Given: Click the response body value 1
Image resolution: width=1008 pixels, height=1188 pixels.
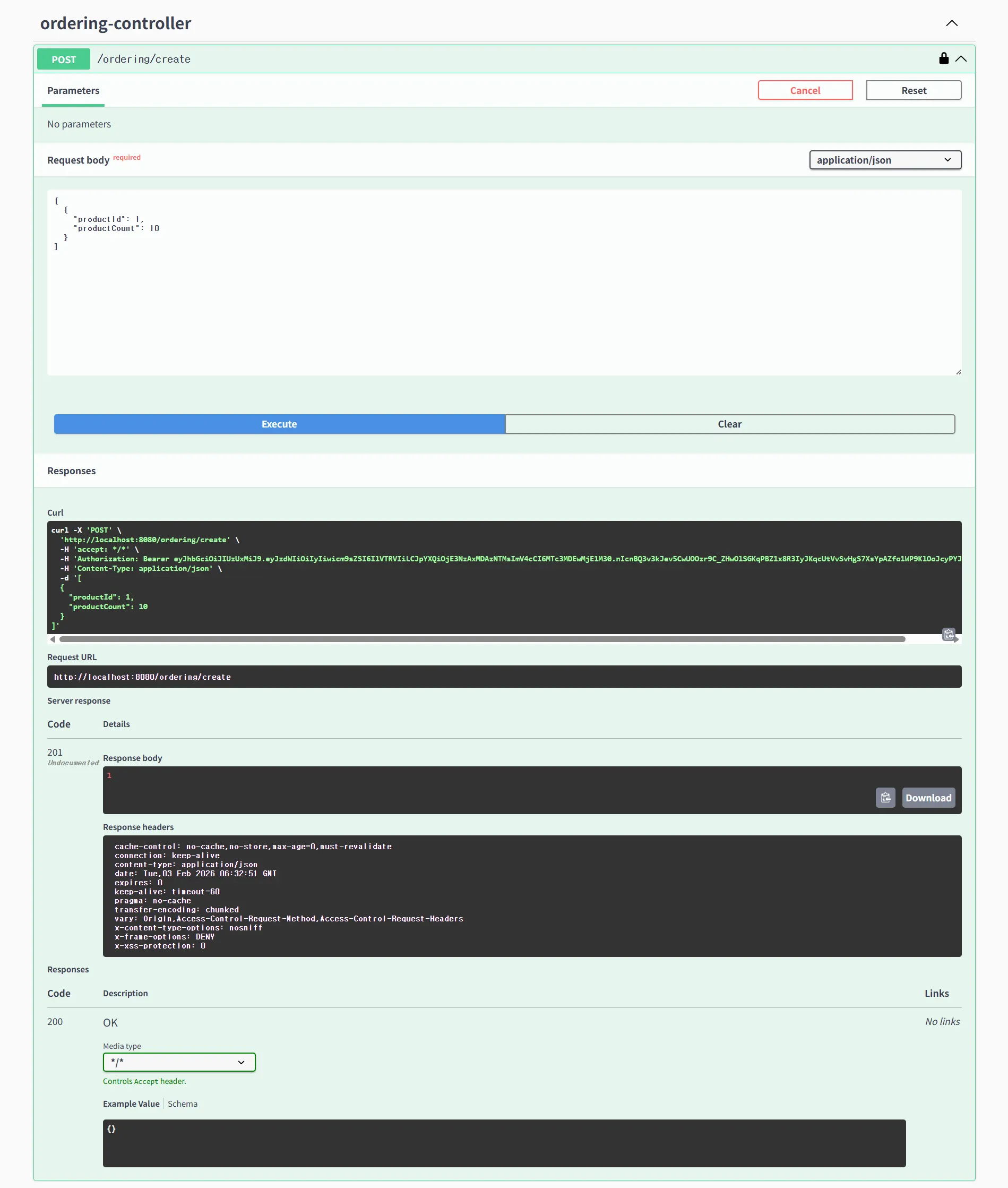Looking at the screenshot, I should 109,775.
